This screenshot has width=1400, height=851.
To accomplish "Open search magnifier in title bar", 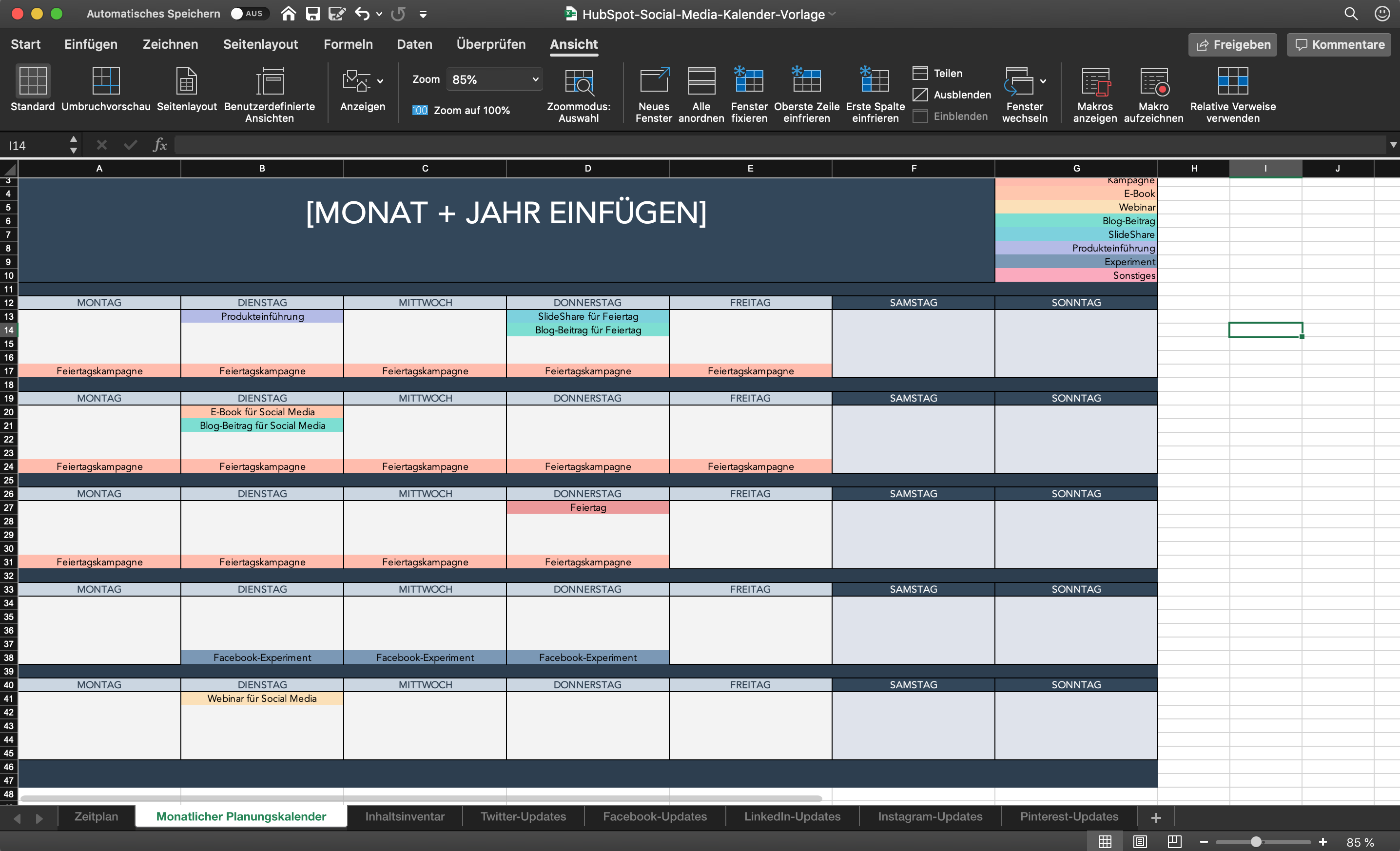I will pos(1351,14).
